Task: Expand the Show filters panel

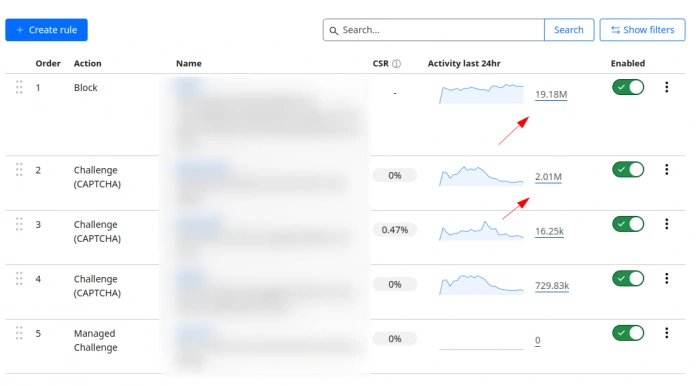Action: (x=642, y=30)
